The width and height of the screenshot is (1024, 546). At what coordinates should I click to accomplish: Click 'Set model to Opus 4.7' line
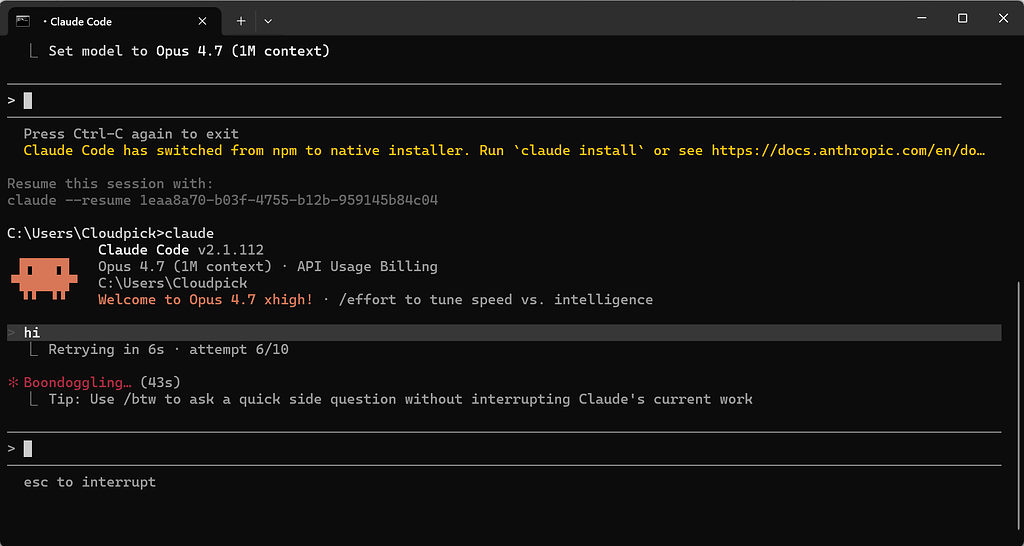tap(189, 51)
